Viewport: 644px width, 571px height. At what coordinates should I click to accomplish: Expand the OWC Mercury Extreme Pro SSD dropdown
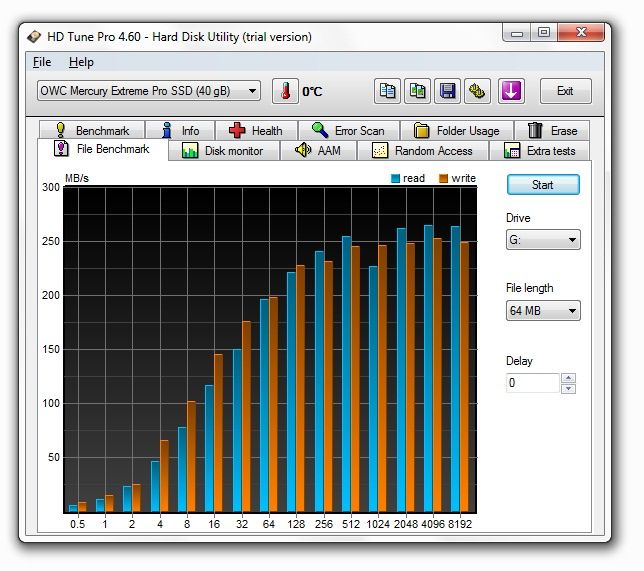coord(149,91)
